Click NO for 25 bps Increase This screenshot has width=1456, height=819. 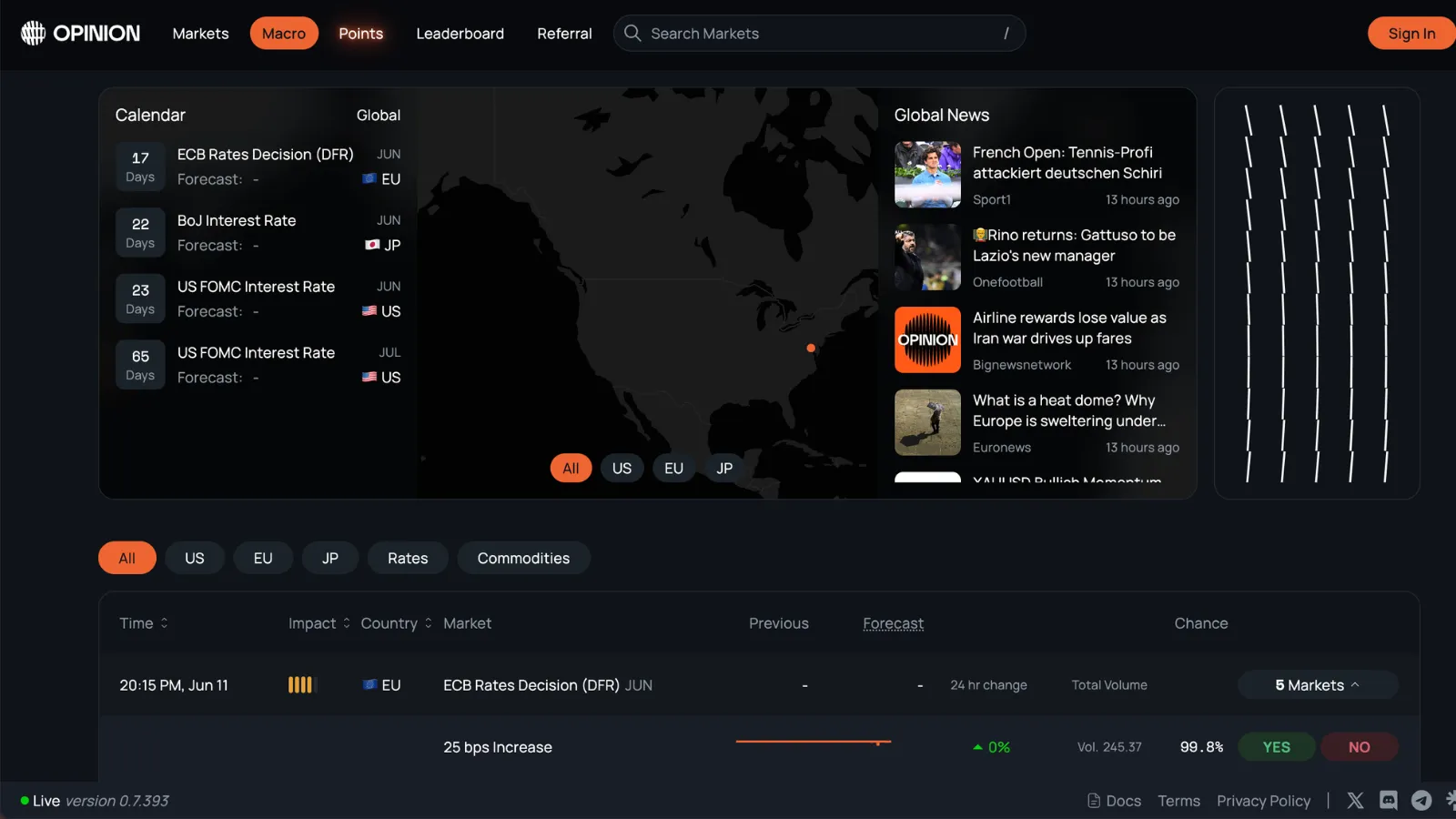1360,747
